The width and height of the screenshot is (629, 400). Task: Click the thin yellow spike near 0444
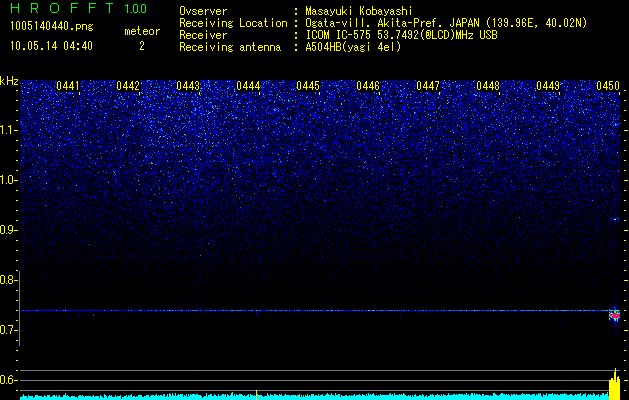tap(256, 395)
